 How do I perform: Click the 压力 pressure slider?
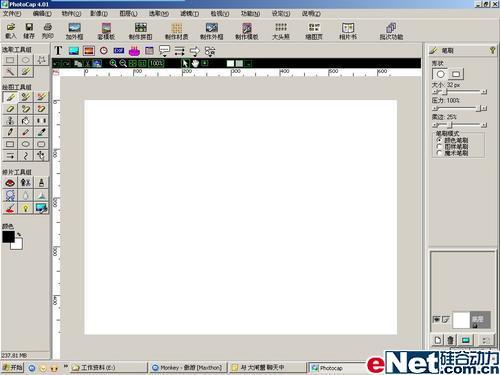(460, 108)
